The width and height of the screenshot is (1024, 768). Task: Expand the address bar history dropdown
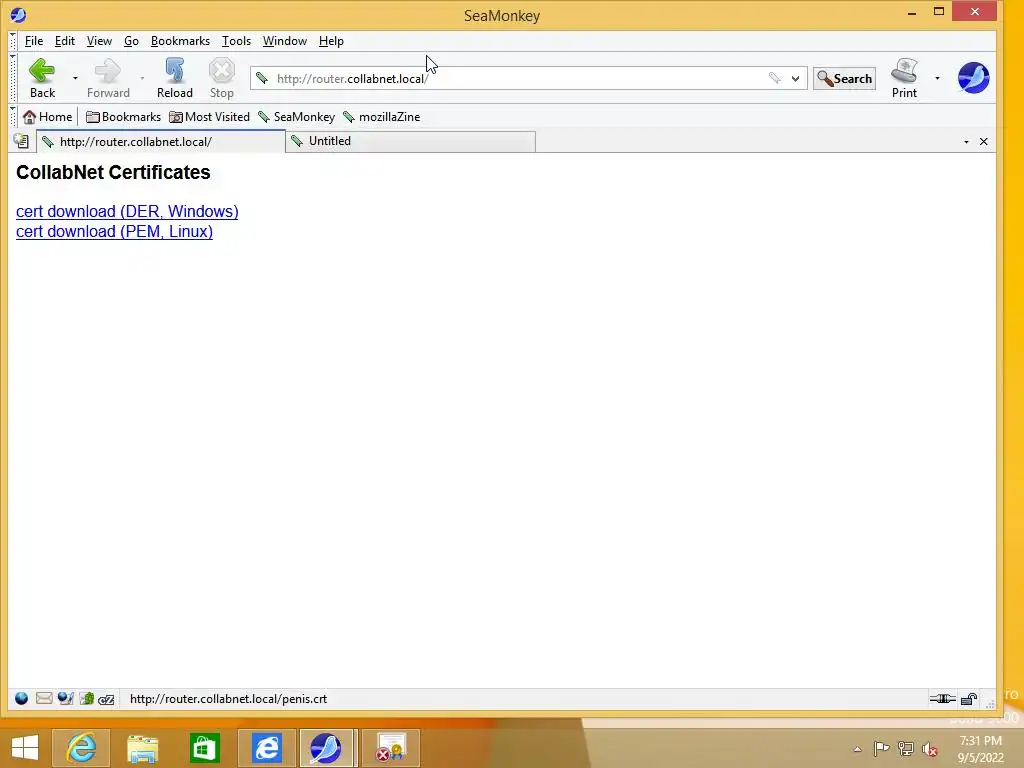[795, 78]
